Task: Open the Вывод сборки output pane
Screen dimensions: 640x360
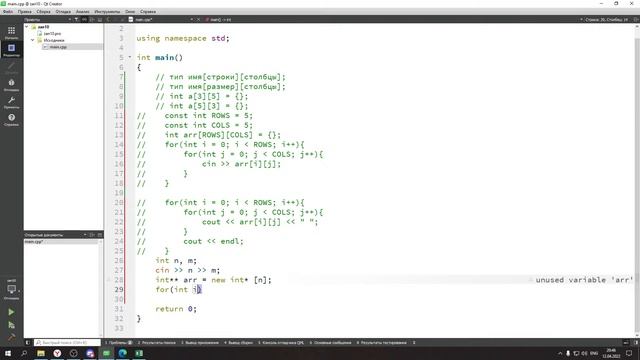Action: click(238, 342)
